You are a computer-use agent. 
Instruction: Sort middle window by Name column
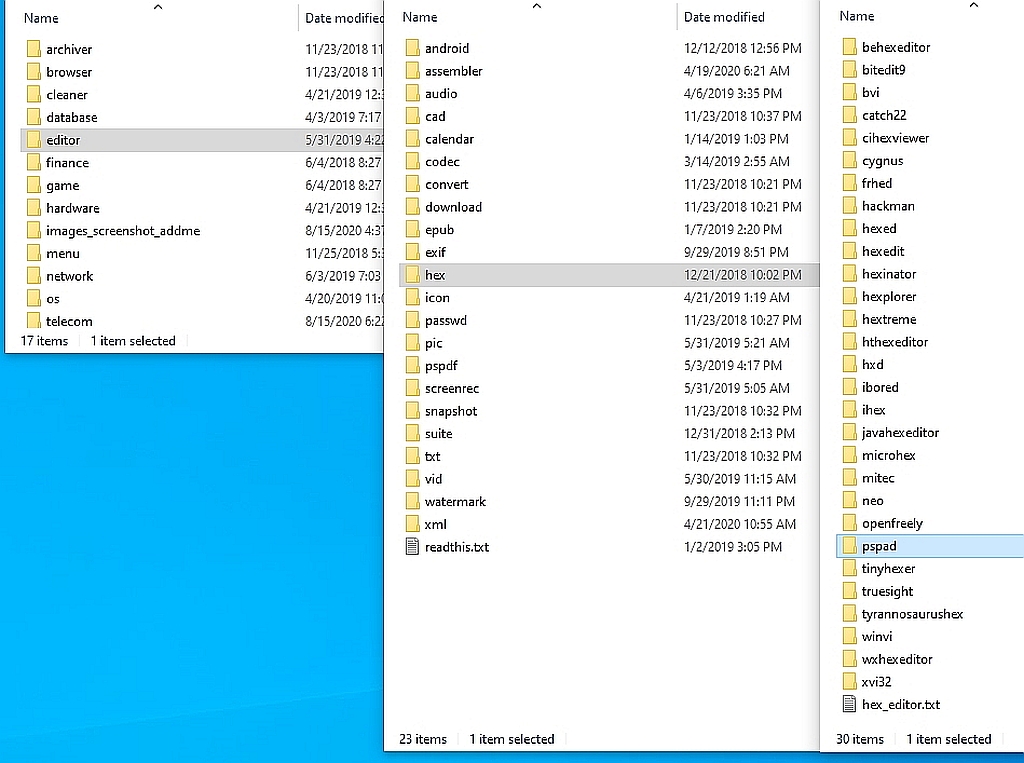point(420,17)
